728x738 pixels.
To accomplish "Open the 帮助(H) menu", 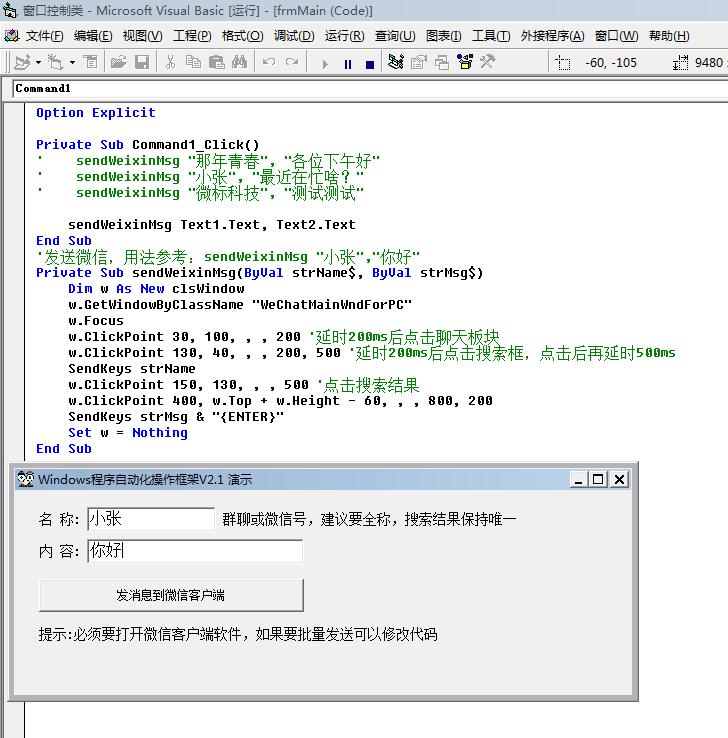I will click(669, 36).
